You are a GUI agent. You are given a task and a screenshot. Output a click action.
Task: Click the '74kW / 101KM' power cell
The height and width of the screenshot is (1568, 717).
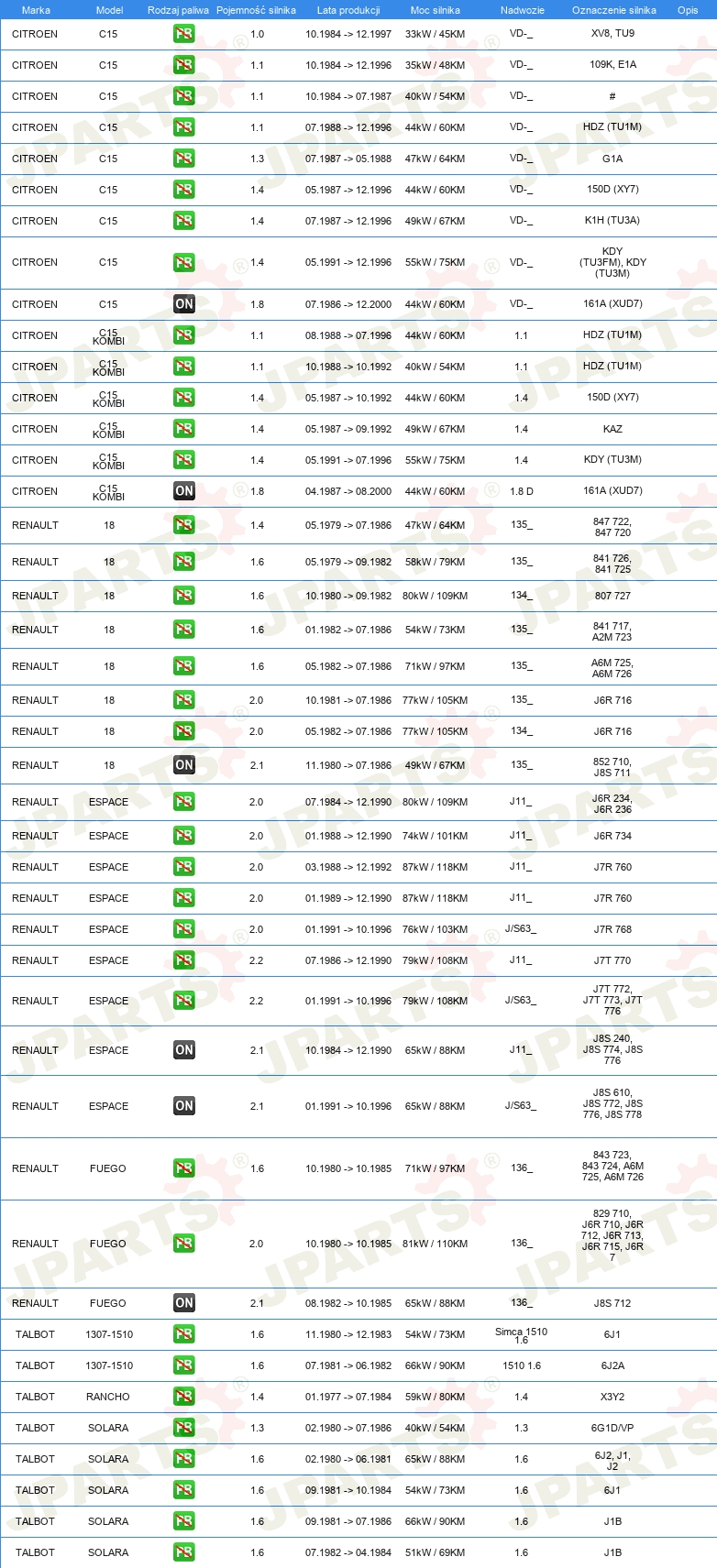point(435,836)
